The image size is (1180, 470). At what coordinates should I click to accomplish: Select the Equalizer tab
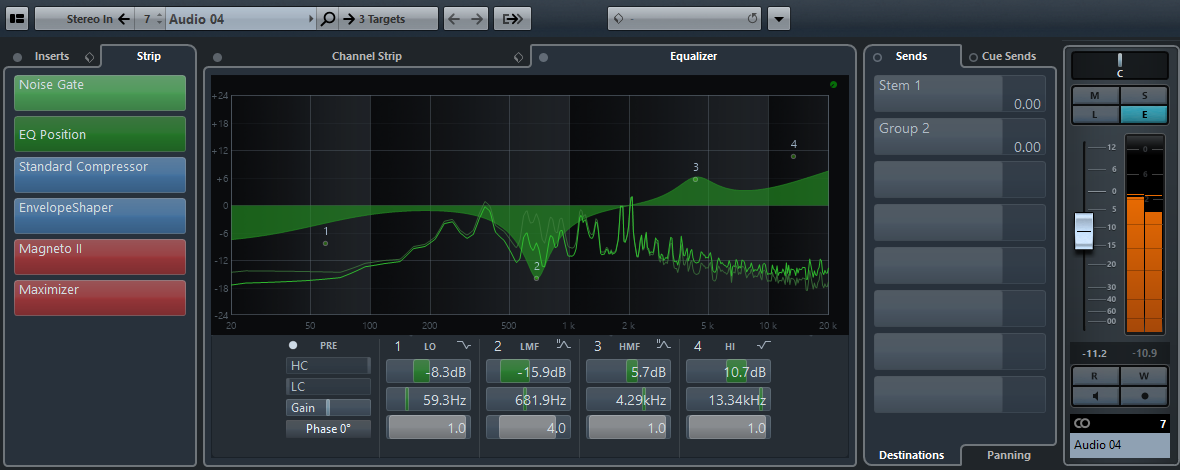tap(693, 56)
